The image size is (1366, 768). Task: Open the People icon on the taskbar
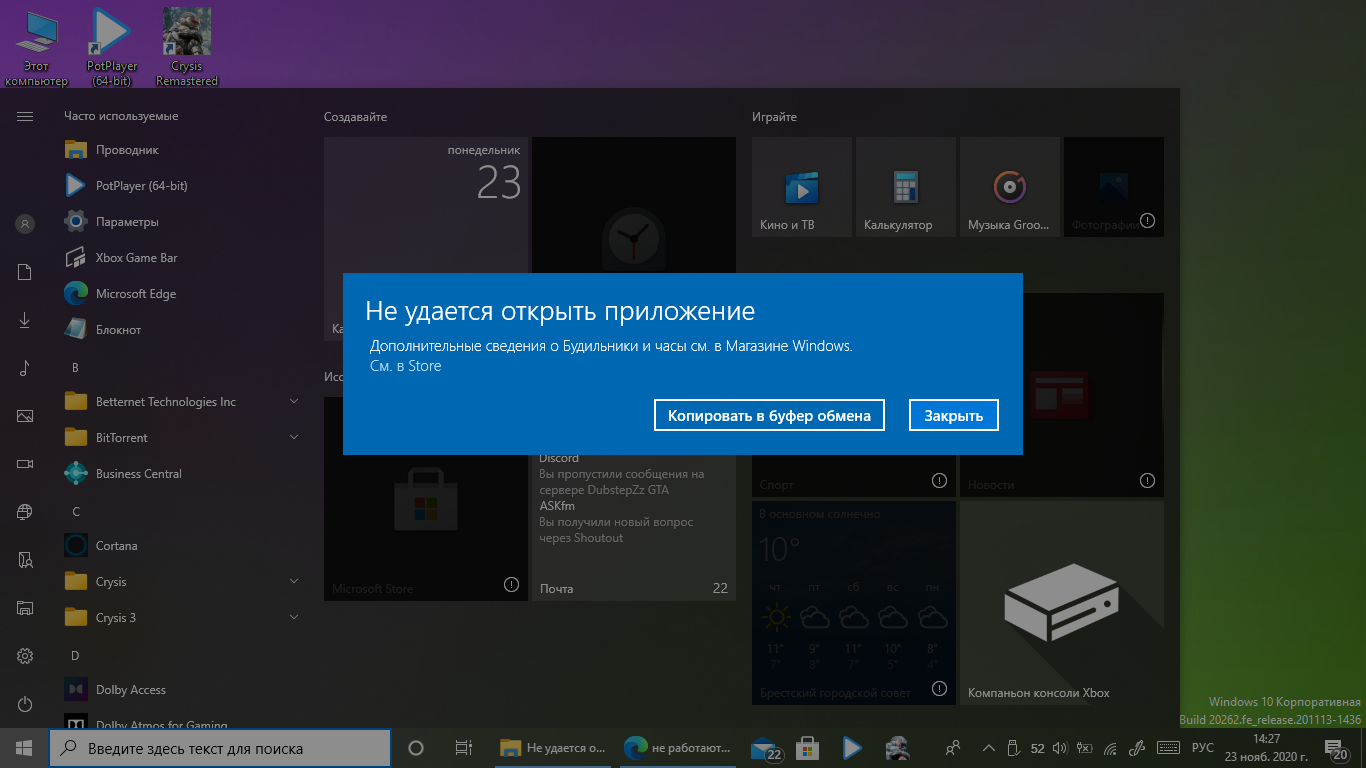pyautogui.click(x=953, y=748)
